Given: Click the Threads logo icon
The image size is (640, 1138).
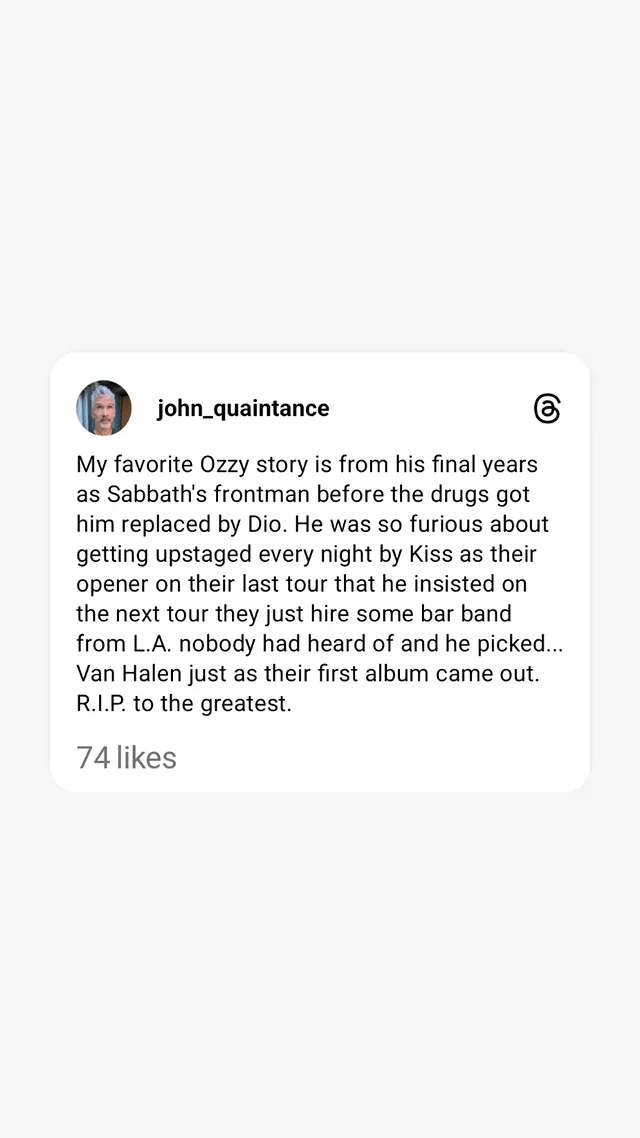Looking at the screenshot, I should pos(547,409).
